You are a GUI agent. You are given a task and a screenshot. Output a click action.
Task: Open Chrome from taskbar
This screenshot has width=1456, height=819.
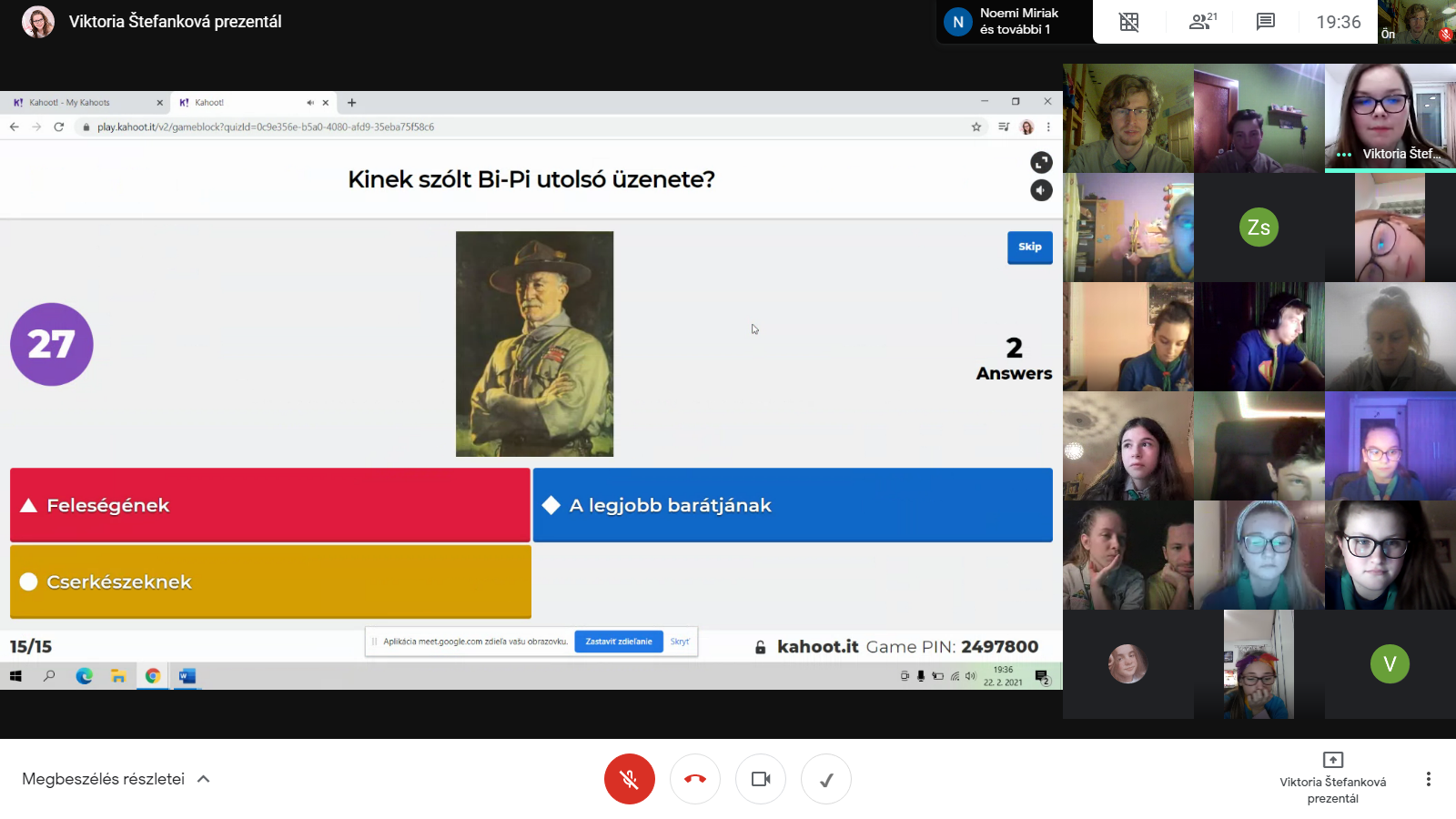(153, 676)
